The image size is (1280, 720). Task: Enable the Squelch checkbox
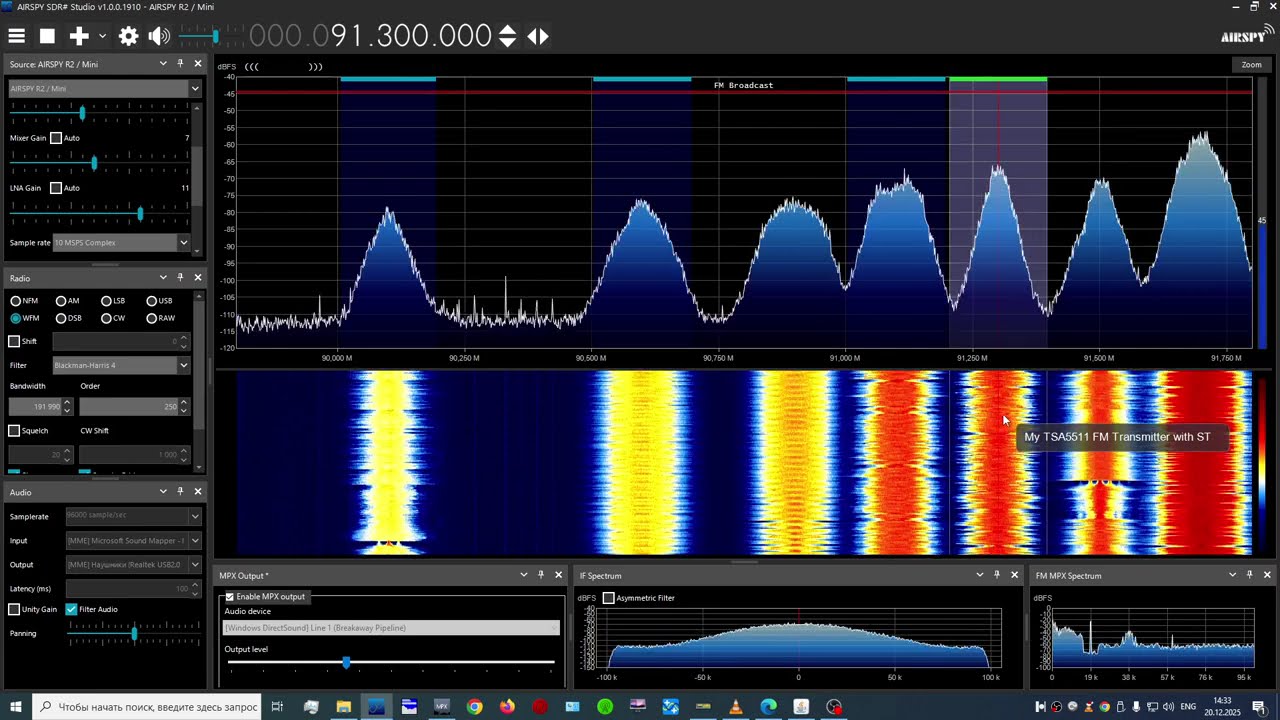[x=14, y=430]
